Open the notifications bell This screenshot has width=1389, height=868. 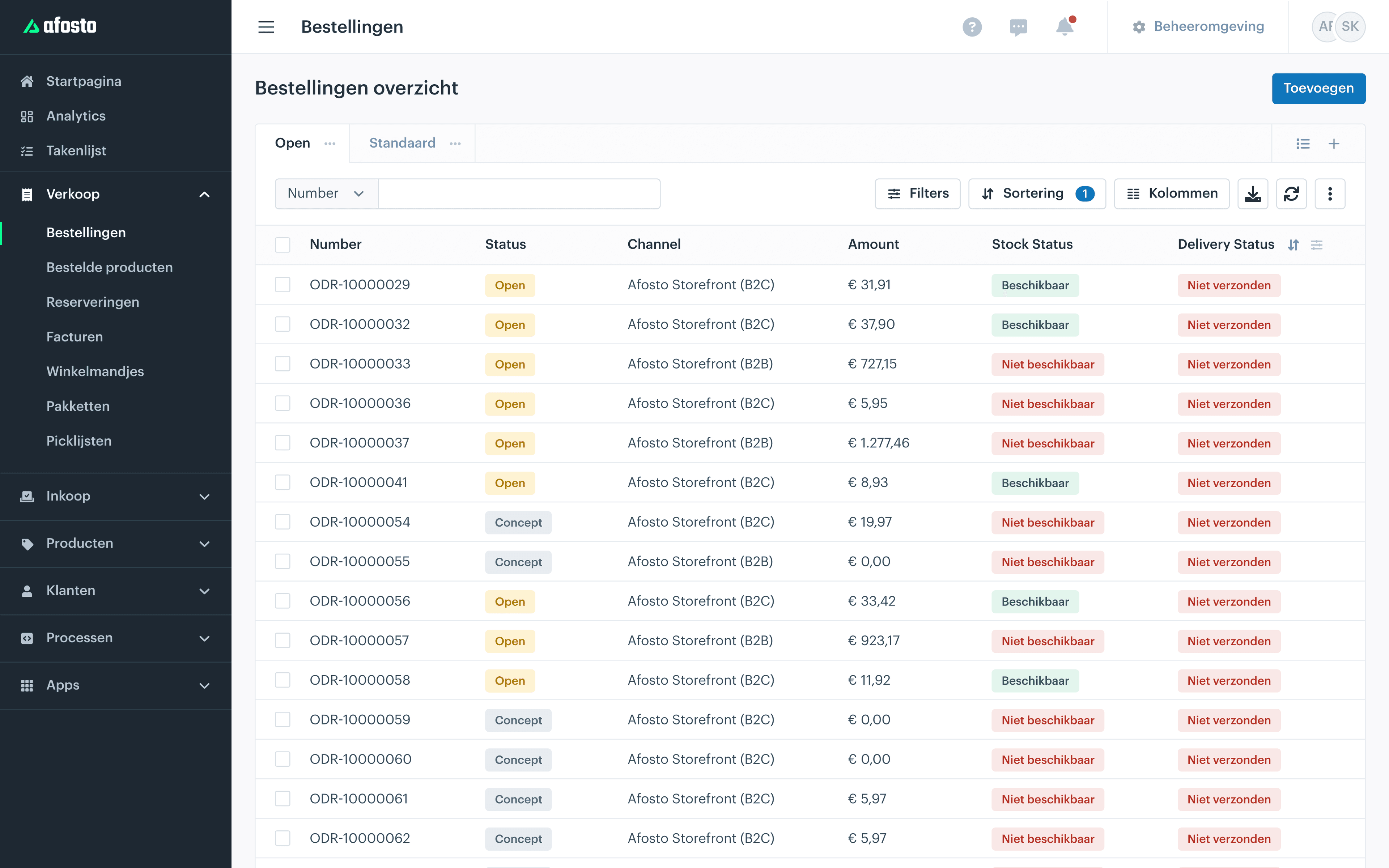[x=1065, y=26]
